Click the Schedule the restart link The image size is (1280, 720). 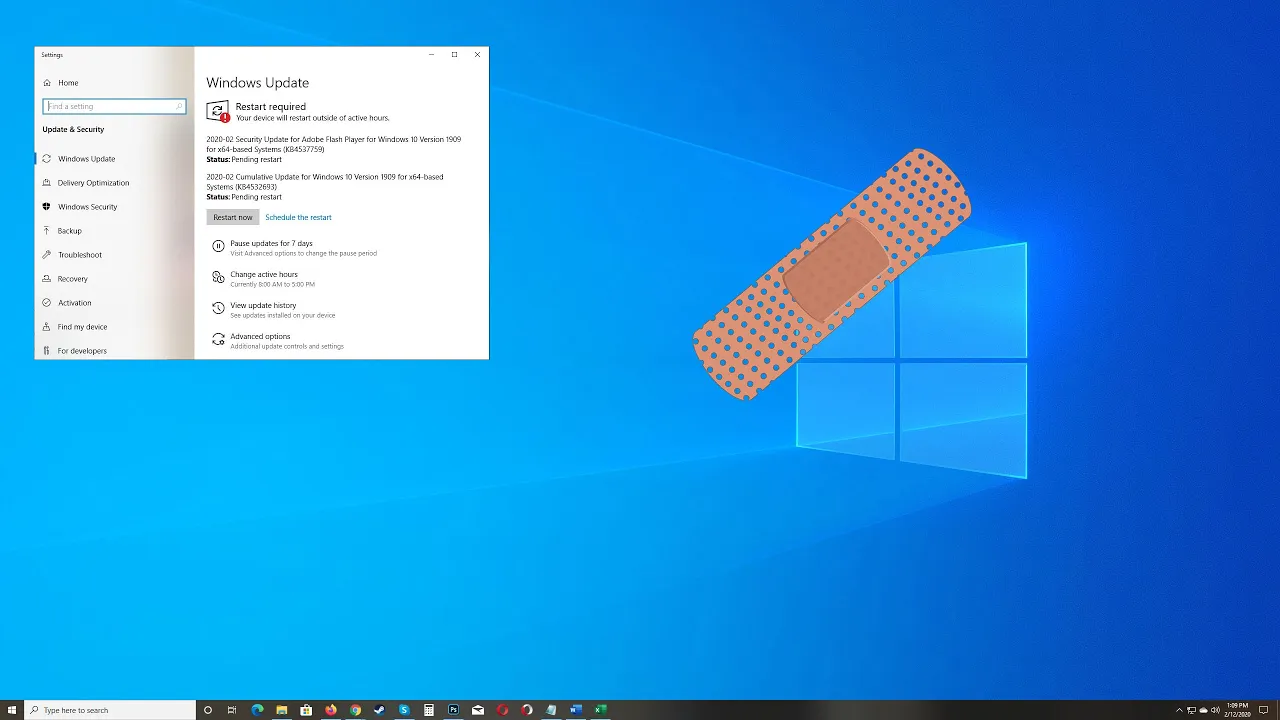pos(298,217)
